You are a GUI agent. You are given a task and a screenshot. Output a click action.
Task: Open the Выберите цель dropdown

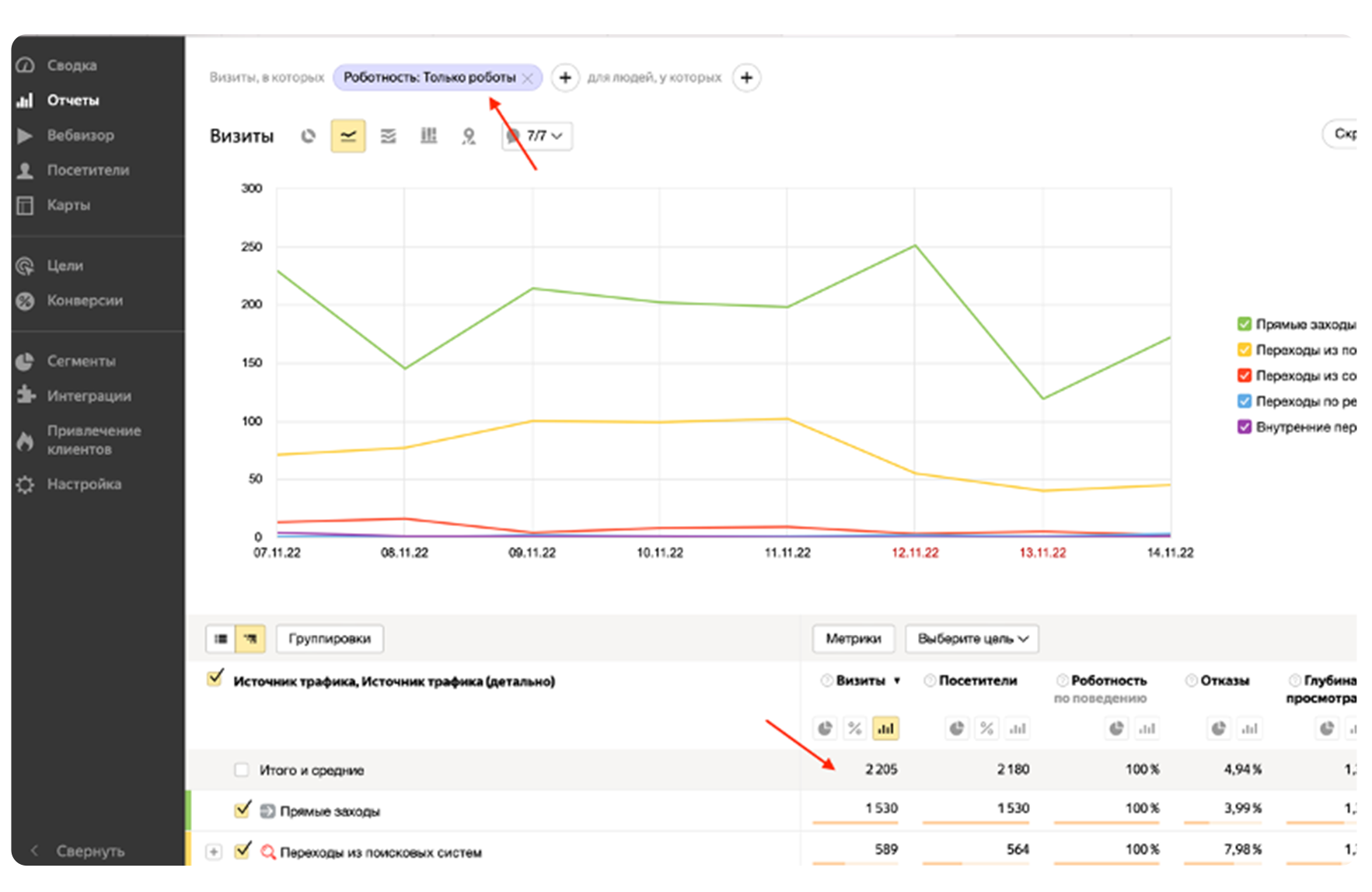(972, 639)
